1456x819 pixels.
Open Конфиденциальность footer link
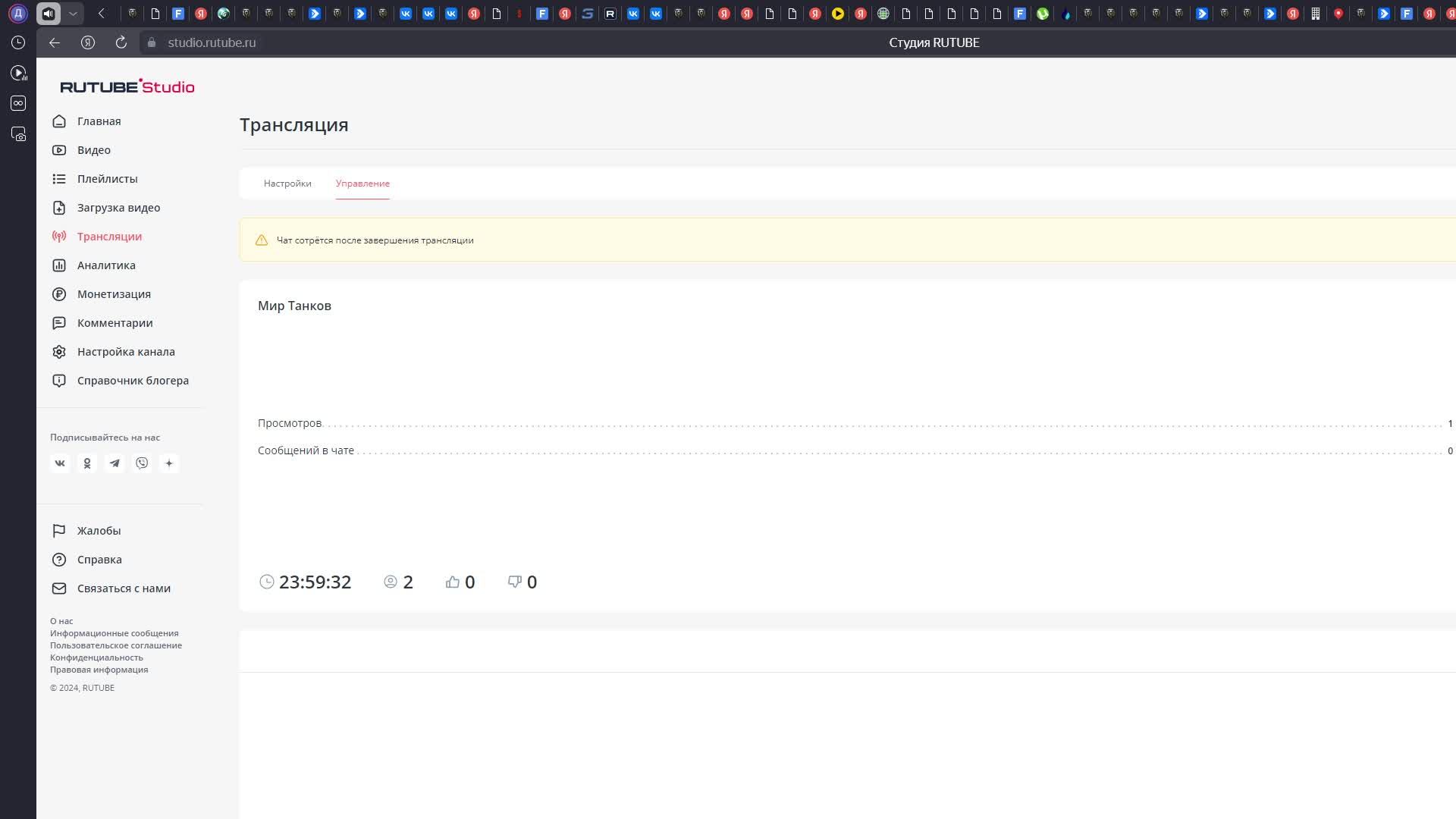96,657
